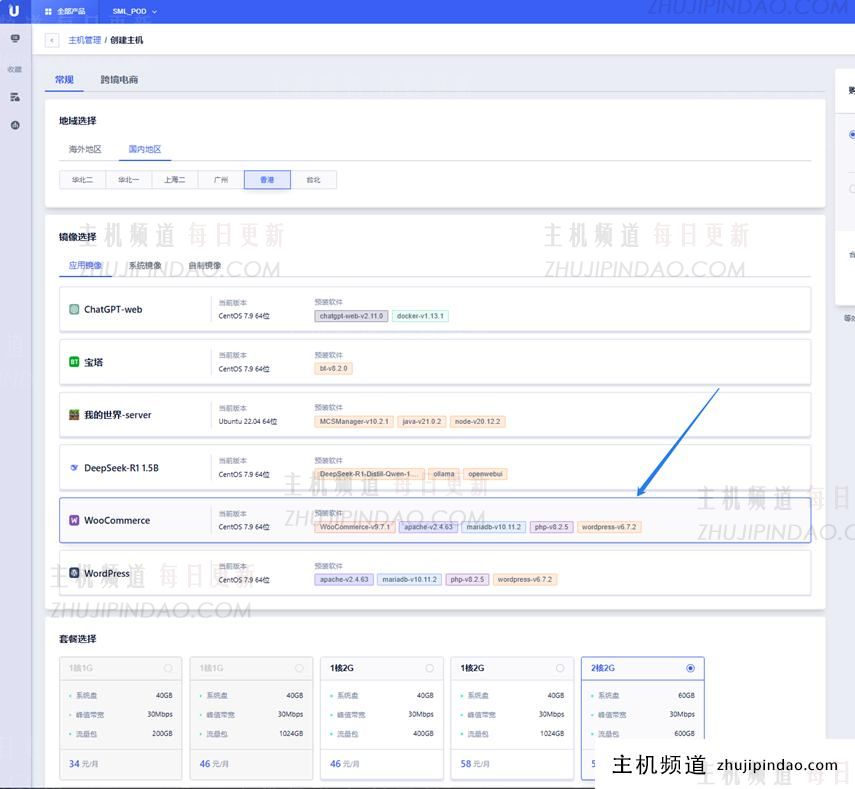The height and width of the screenshot is (789, 855).
Task: Select the 1核1G plan priced 46 元/月
Action: click(x=251, y=718)
